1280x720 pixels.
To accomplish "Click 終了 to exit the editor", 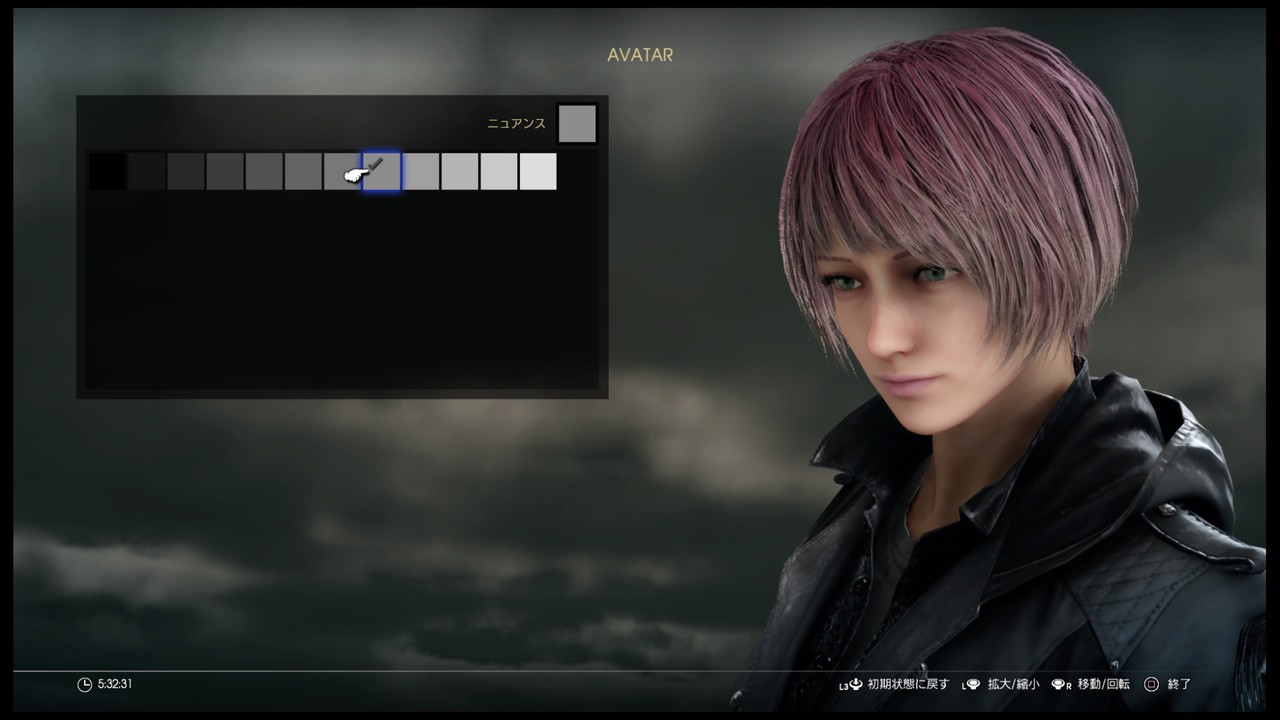I will coord(1180,685).
